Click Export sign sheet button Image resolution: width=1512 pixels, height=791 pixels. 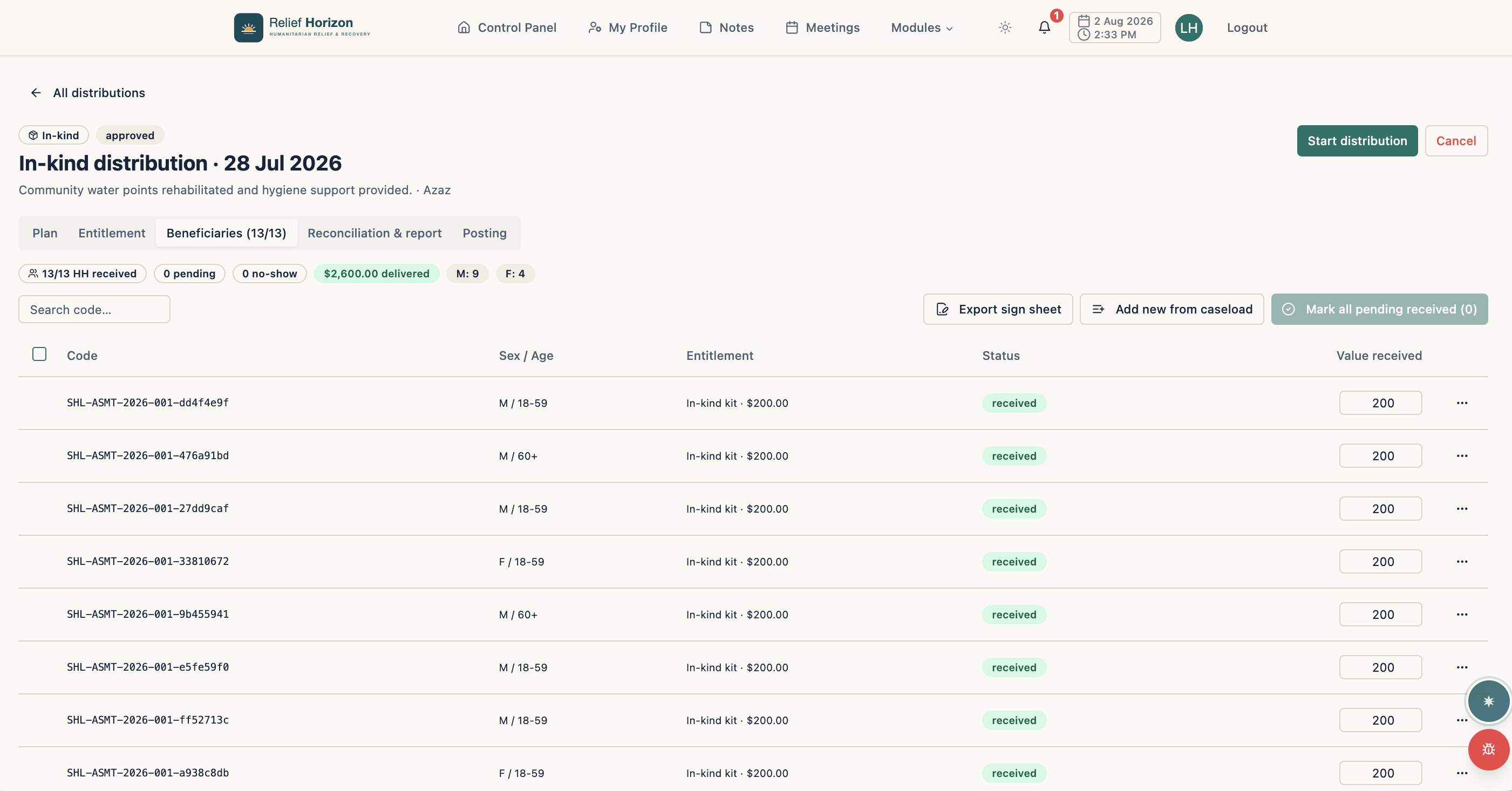pyautogui.click(x=998, y=309)
